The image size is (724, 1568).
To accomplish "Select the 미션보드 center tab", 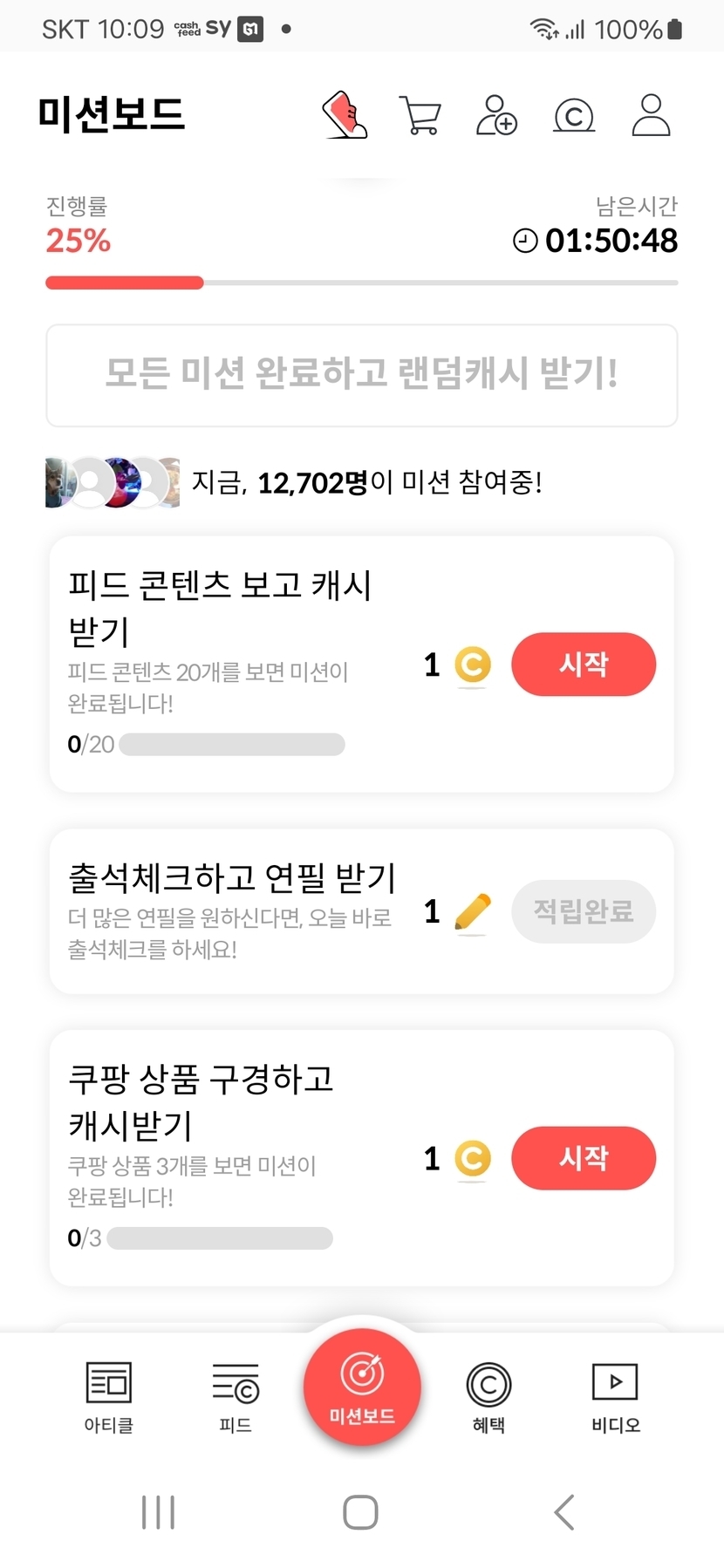I will pos(362,1387).
